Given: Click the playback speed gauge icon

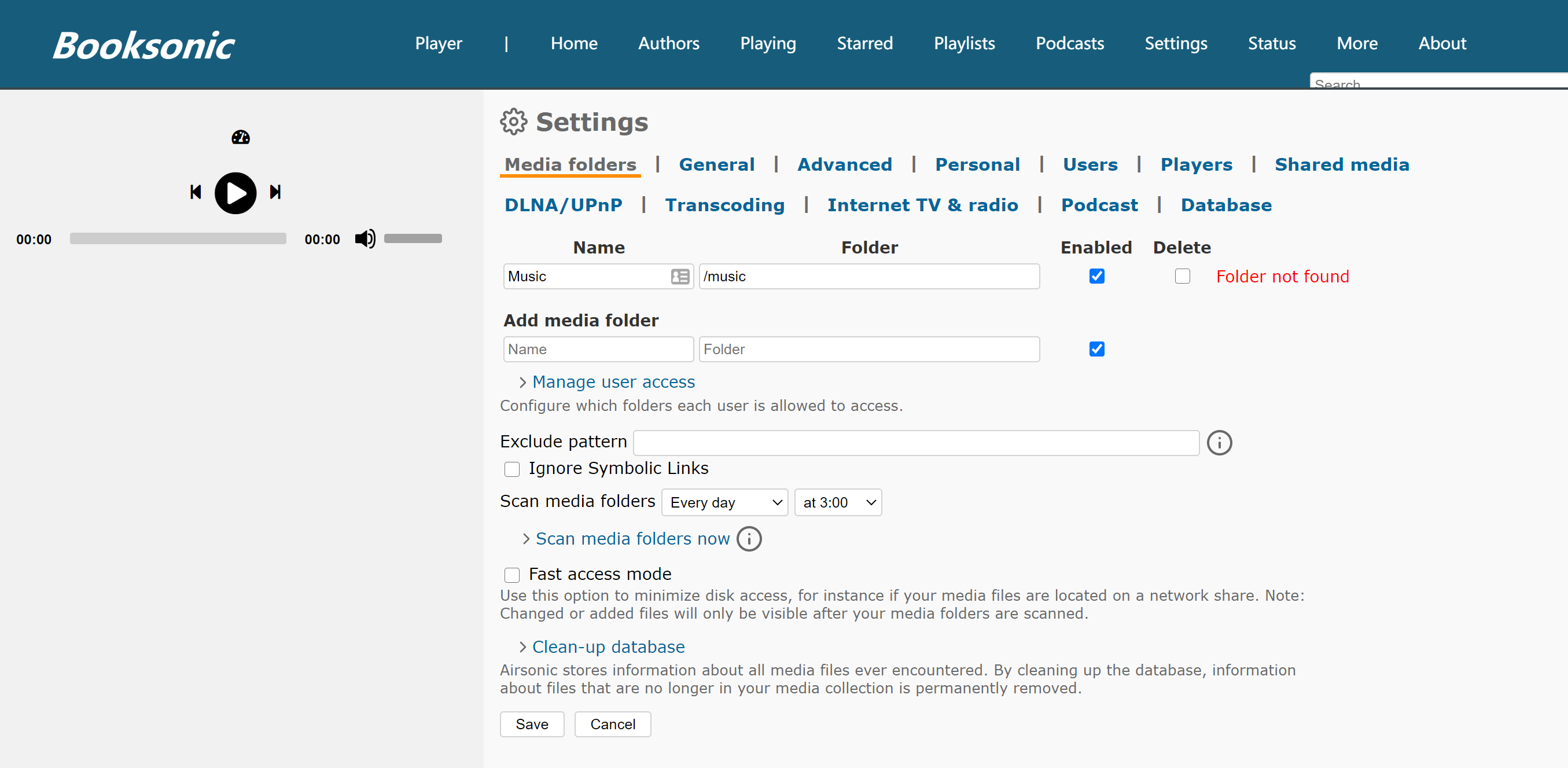Looking at the screenshot, I should 241,138.
